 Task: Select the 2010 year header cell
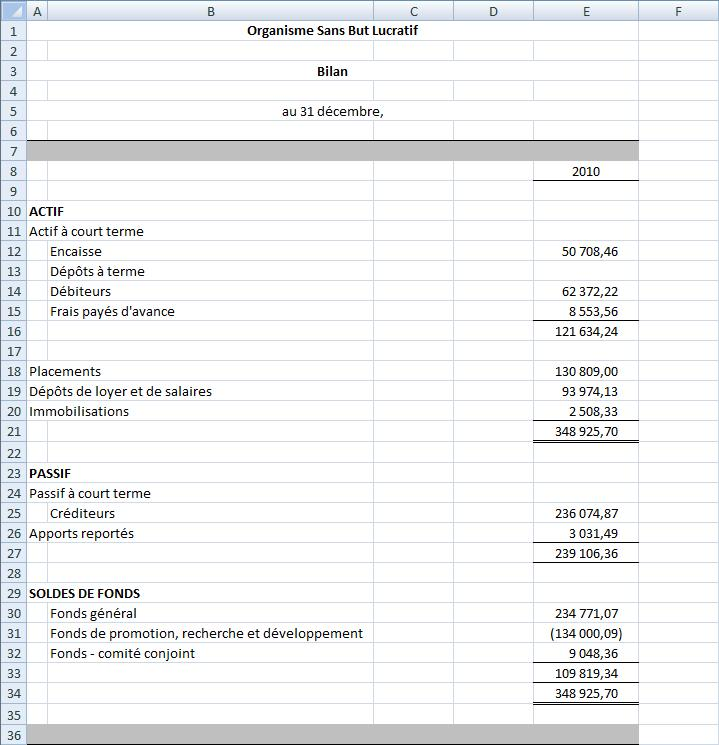[x=585, y=171]
